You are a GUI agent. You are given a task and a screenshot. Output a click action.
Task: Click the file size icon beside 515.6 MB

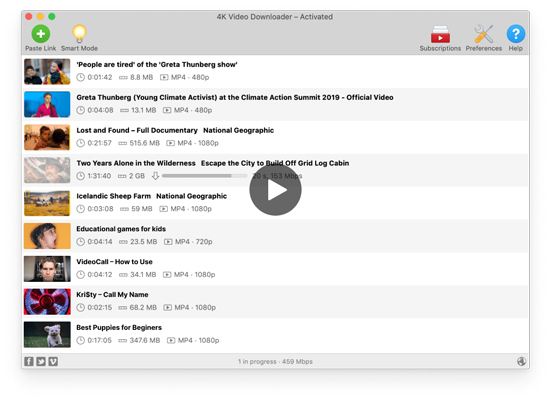click(x=122, y=143)
